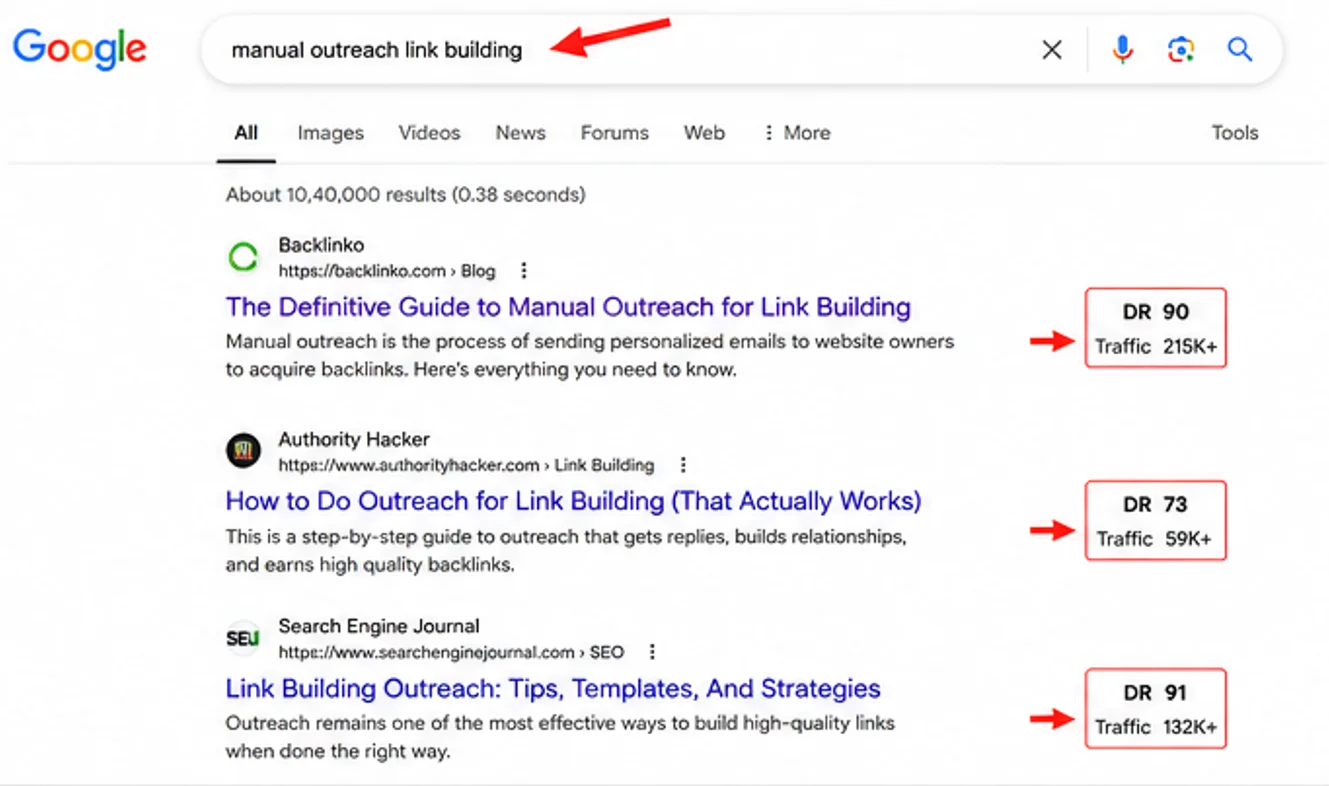Click the Backlinko site name
The image size is (1329, 786).
coord(321,245)
